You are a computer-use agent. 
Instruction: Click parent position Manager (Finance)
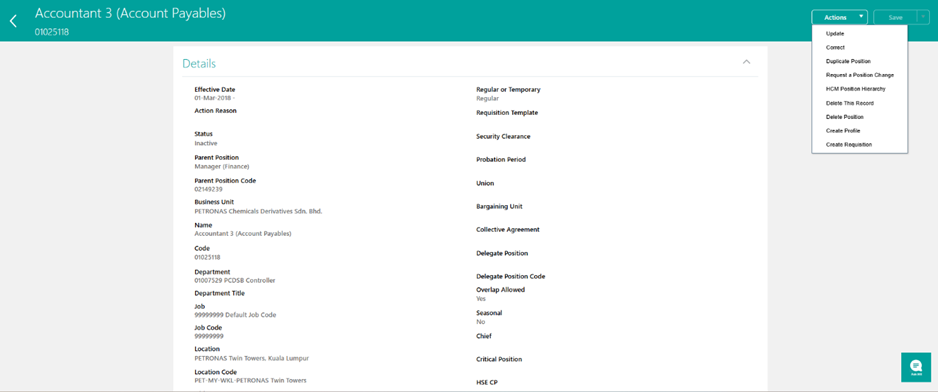point(222,166)
